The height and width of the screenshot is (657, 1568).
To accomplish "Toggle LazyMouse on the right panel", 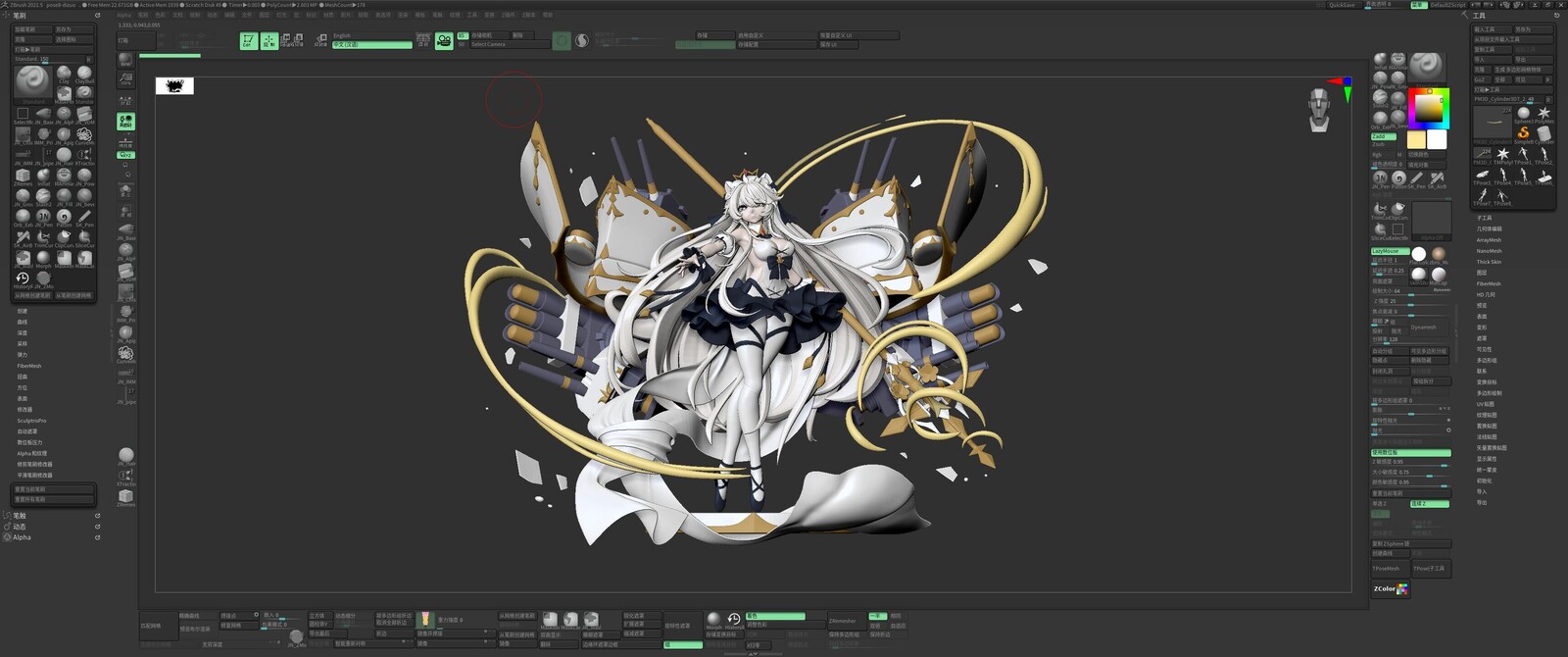I will point(1390,251).
